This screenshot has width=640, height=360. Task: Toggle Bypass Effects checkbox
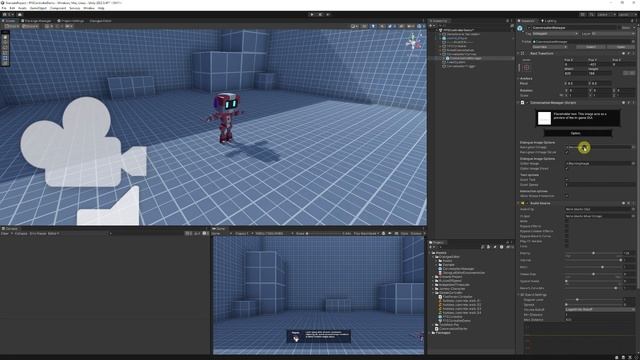(567, 226)
